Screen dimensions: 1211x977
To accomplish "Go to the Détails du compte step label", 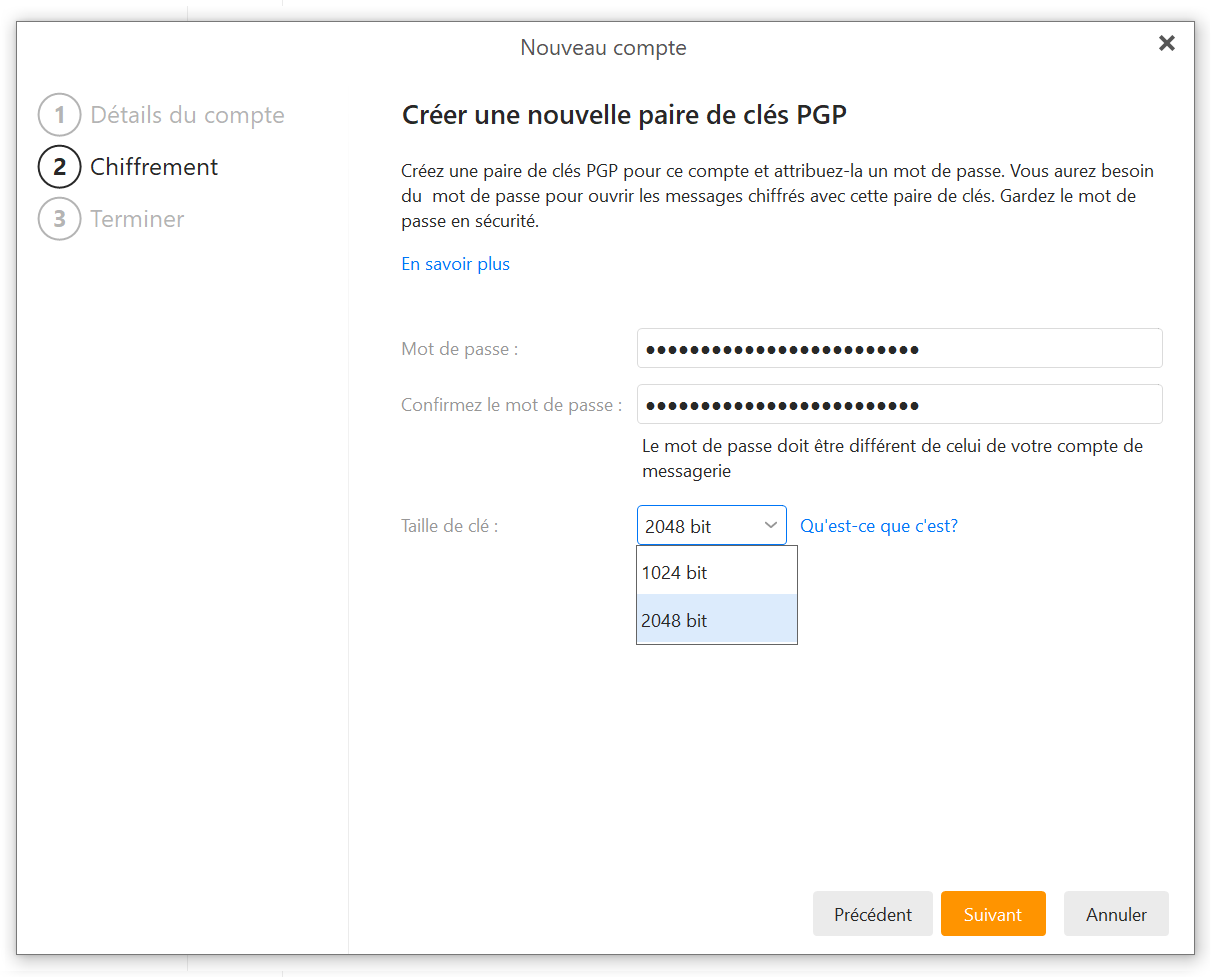I will pyautogui.click(x=187, y=115).
